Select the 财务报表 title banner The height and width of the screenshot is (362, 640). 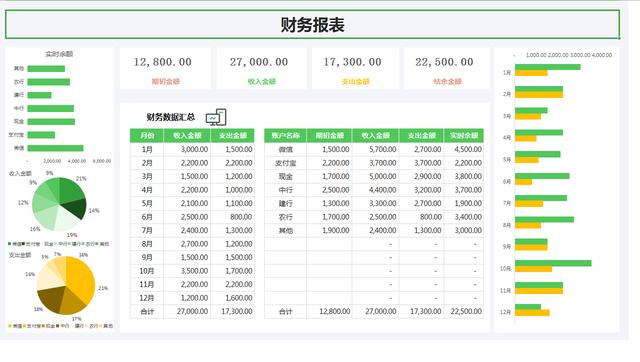(313, 24)
